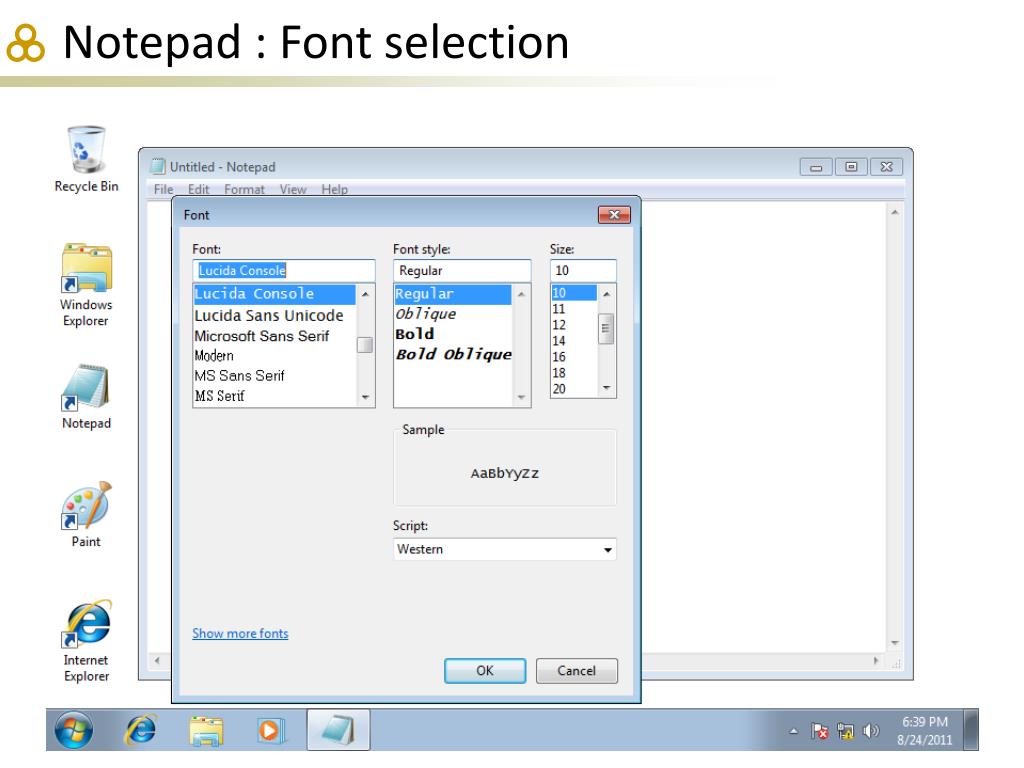Select MS Serif font
The width and height of the screenshot is (1024, 768).
275,396
